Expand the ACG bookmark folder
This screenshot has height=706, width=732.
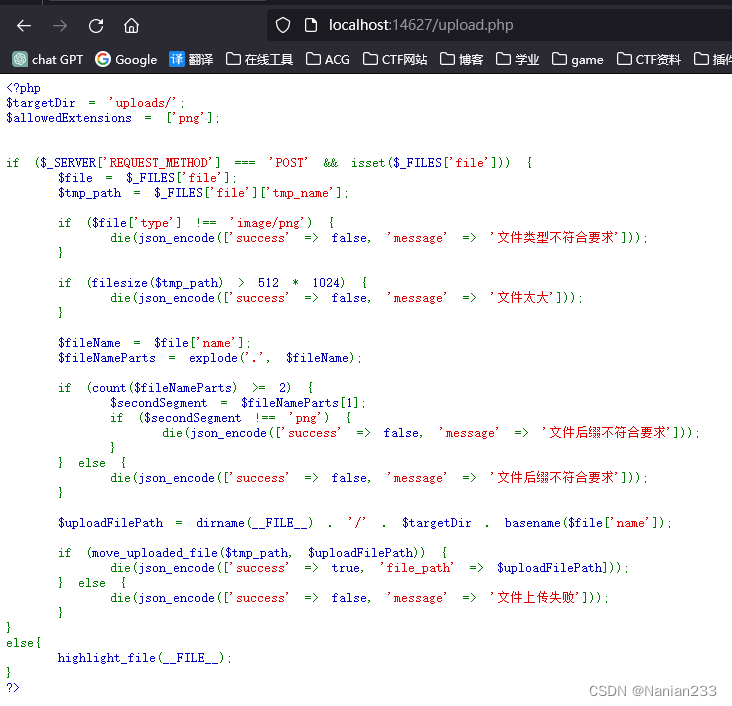pyautogui.click(x=328, y=59)
